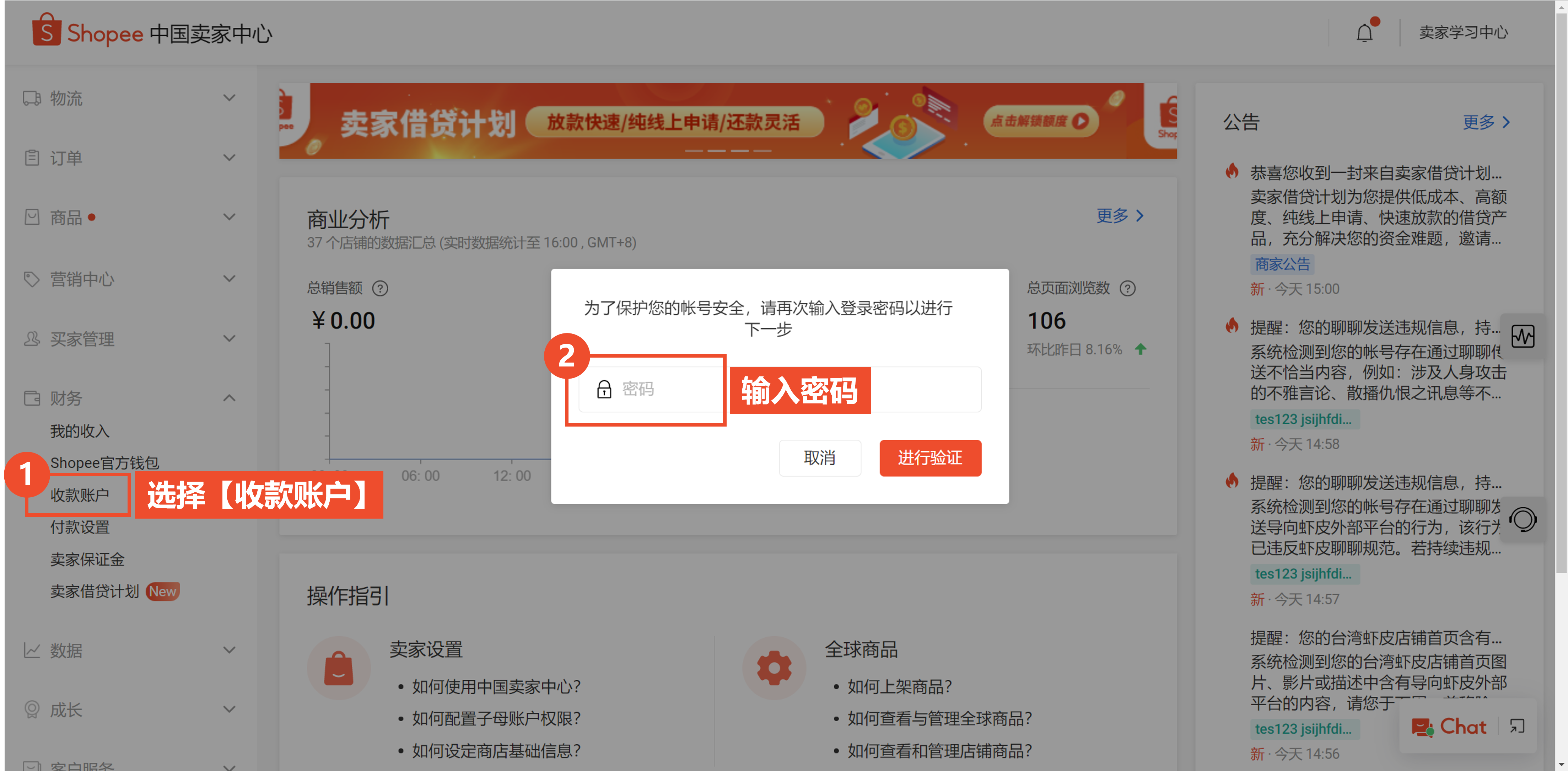Click flame icon of 14:57 reminder

coord(1232,481)
